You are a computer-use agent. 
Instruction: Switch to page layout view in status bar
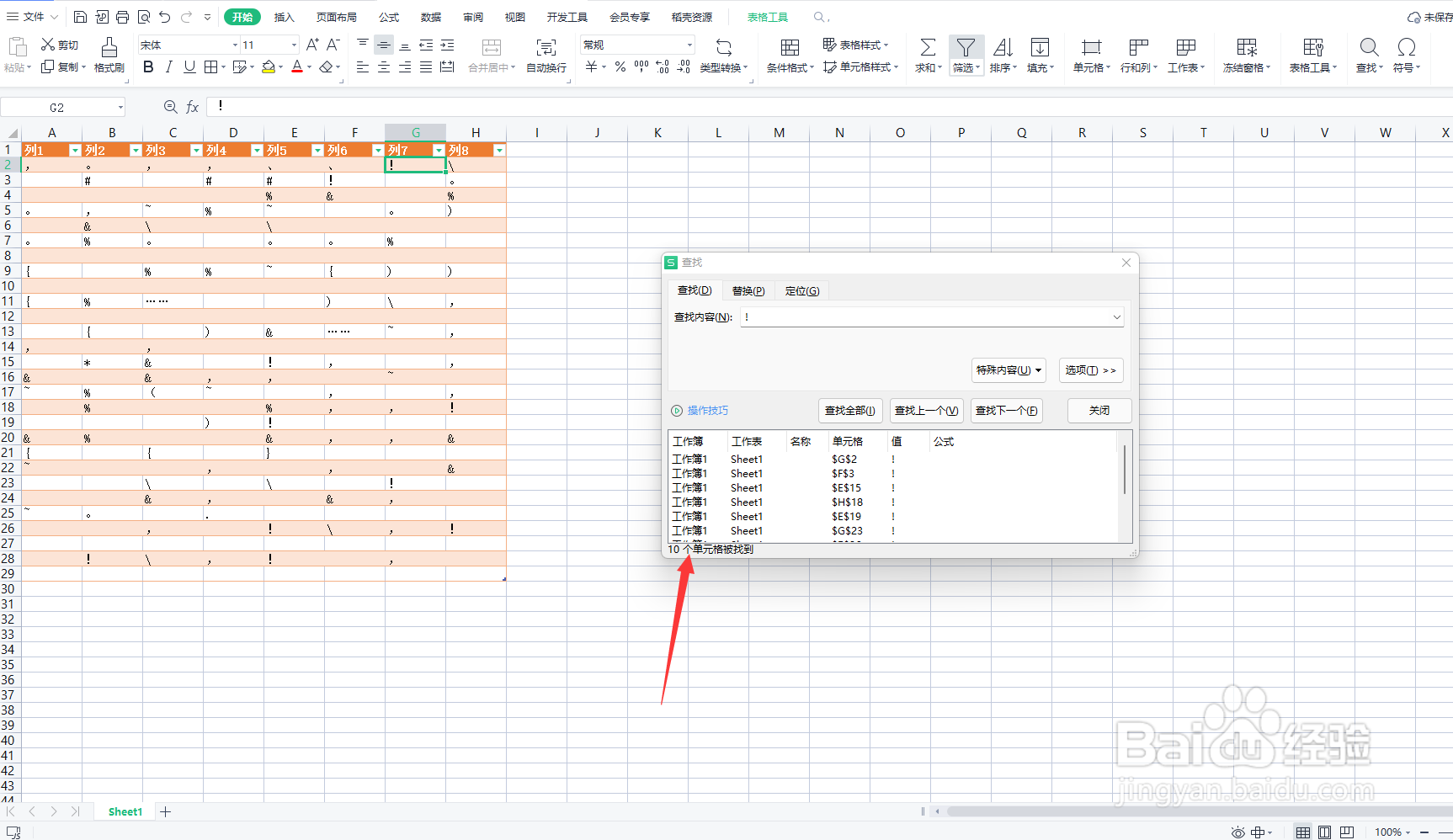coord(1325,832)
